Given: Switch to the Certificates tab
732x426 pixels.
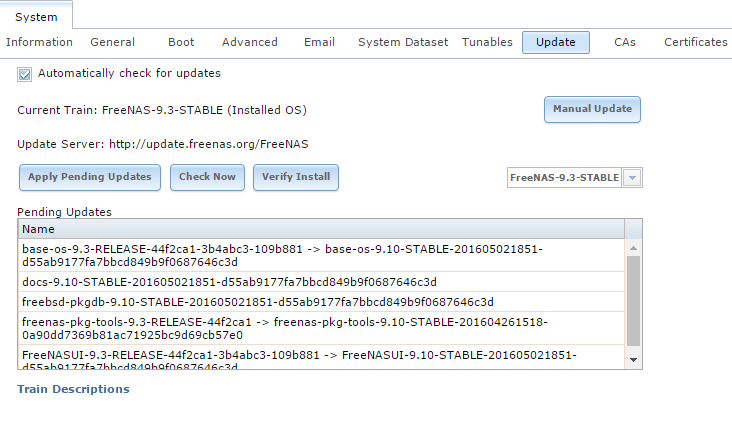Looking at the screenshot, I should point(696,42).
